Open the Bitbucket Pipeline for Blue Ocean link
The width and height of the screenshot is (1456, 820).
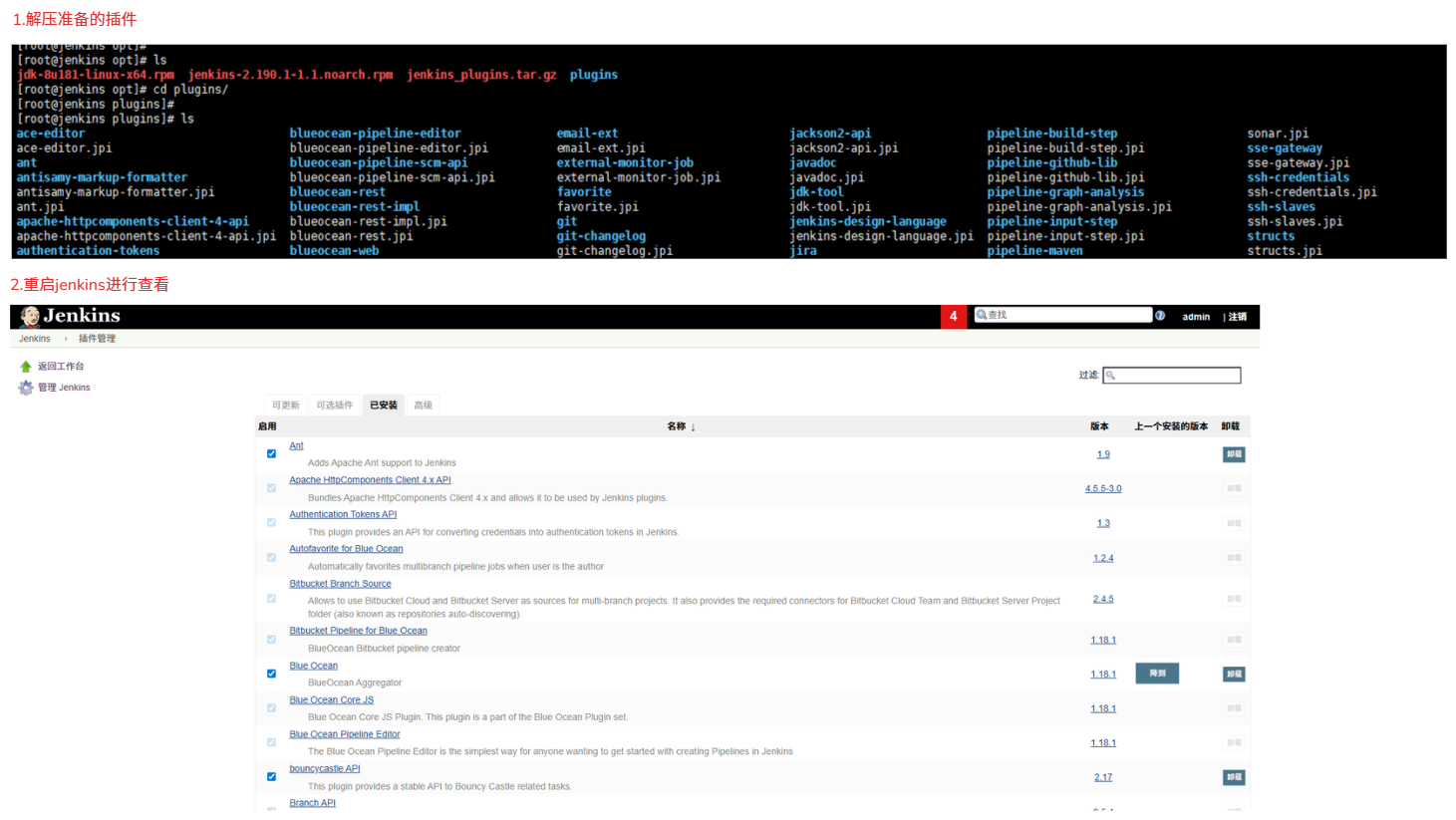pos(358,631)
